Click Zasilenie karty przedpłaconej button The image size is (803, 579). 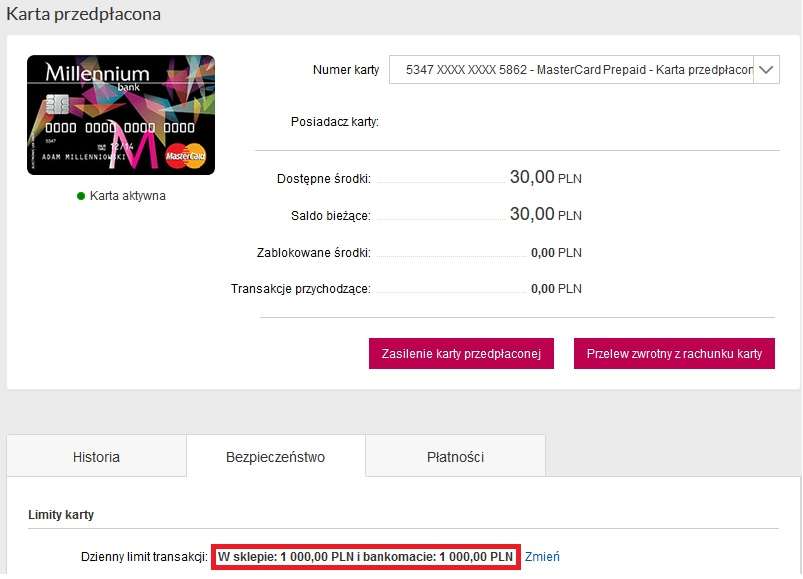pyautogui.click(x=461, y=354)
